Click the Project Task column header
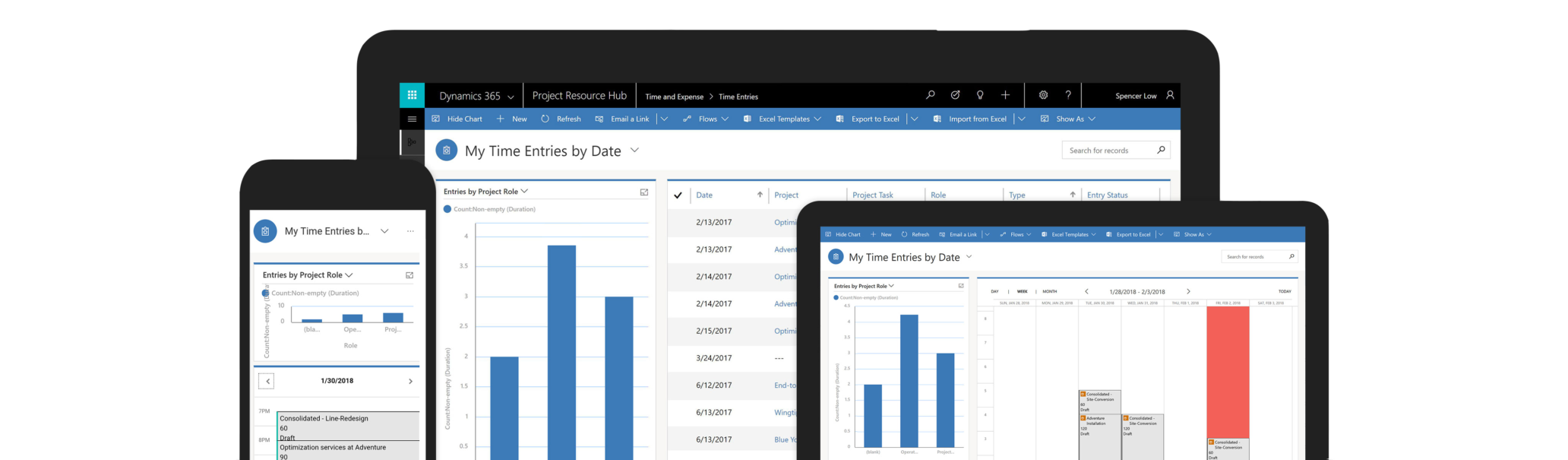The image size is (1568, 460). [x=873, y=195]
